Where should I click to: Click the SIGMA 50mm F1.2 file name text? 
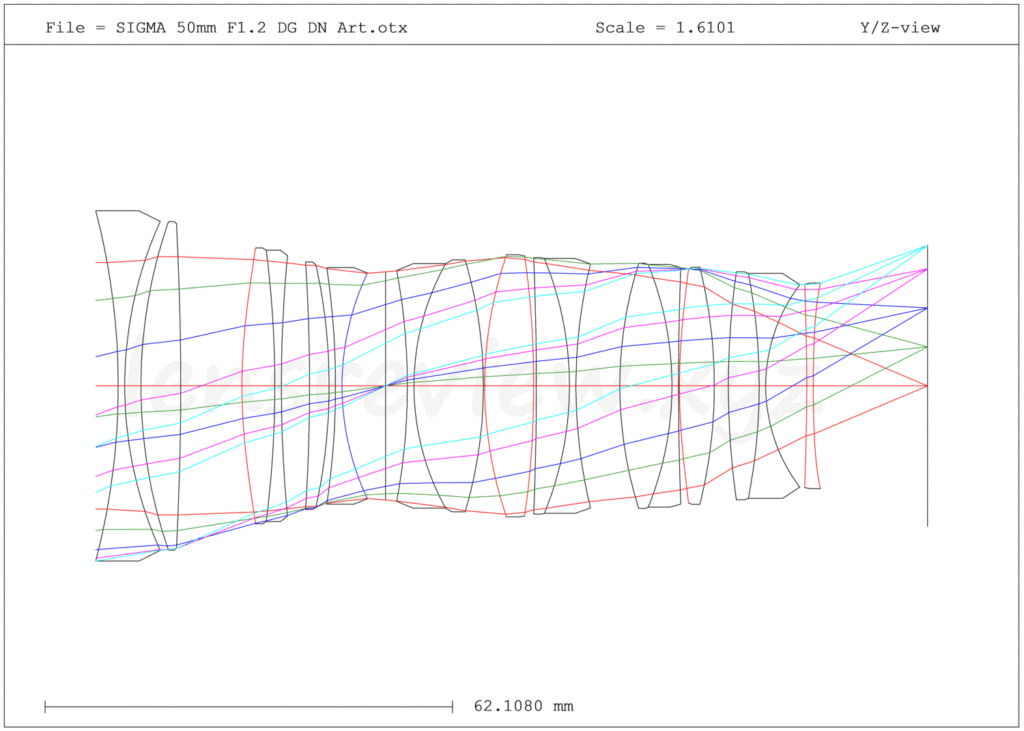pos(226,27)
